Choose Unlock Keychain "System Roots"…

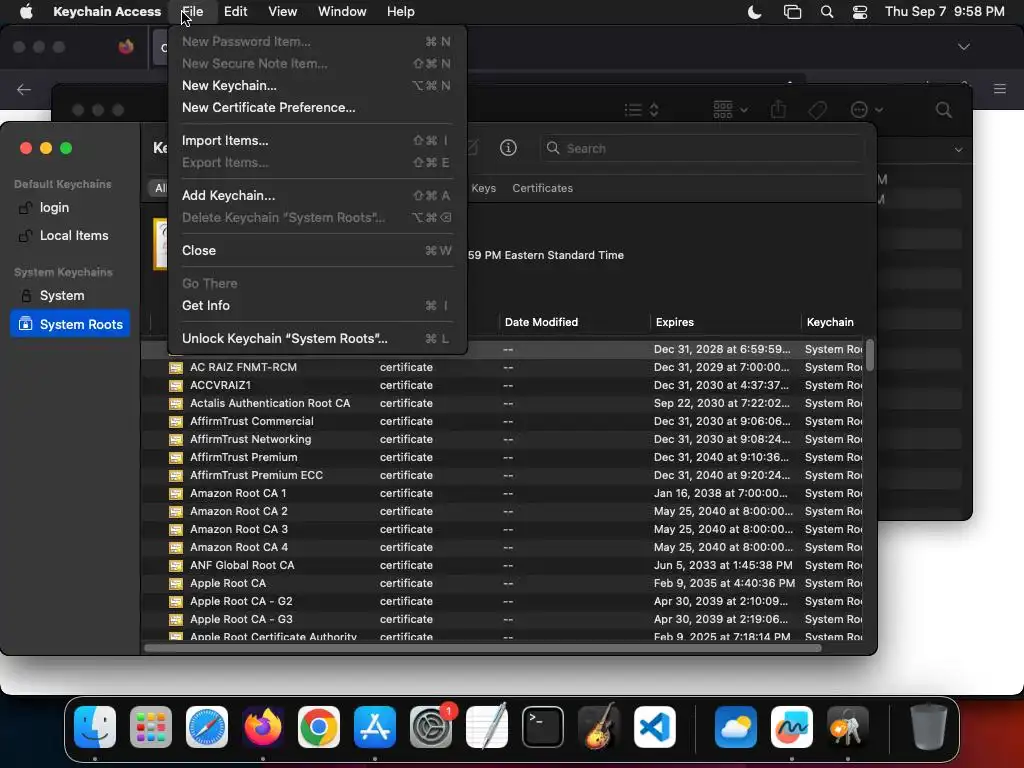point(316,338)
